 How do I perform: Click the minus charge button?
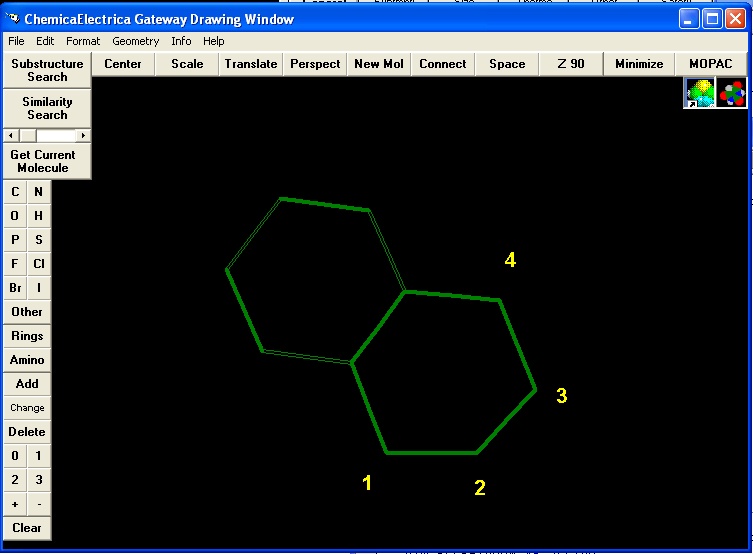[x=39, y=504]
